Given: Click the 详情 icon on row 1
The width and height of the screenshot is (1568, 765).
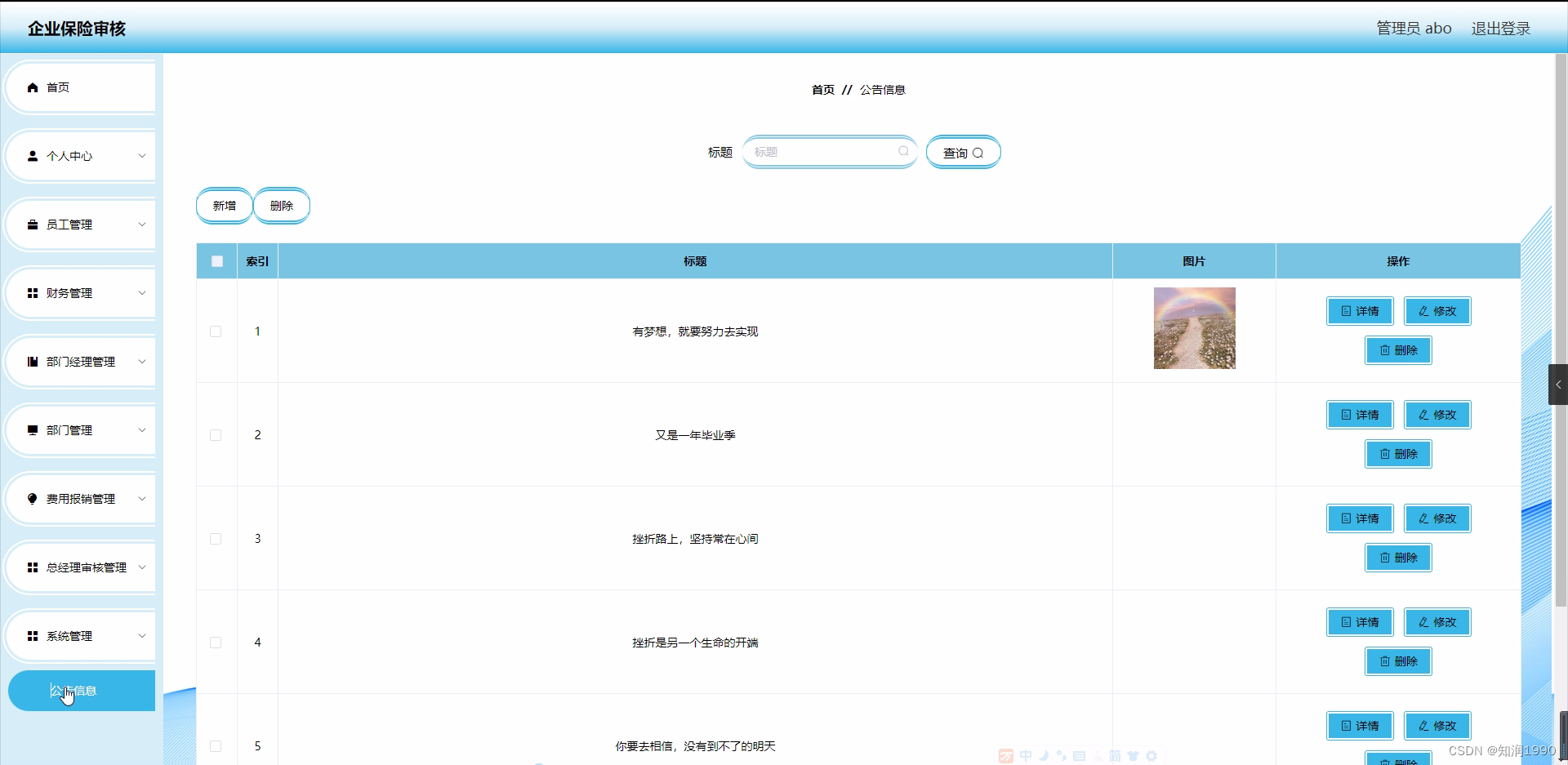Looking at the screenshot, I should click(x=1346, y=311).
